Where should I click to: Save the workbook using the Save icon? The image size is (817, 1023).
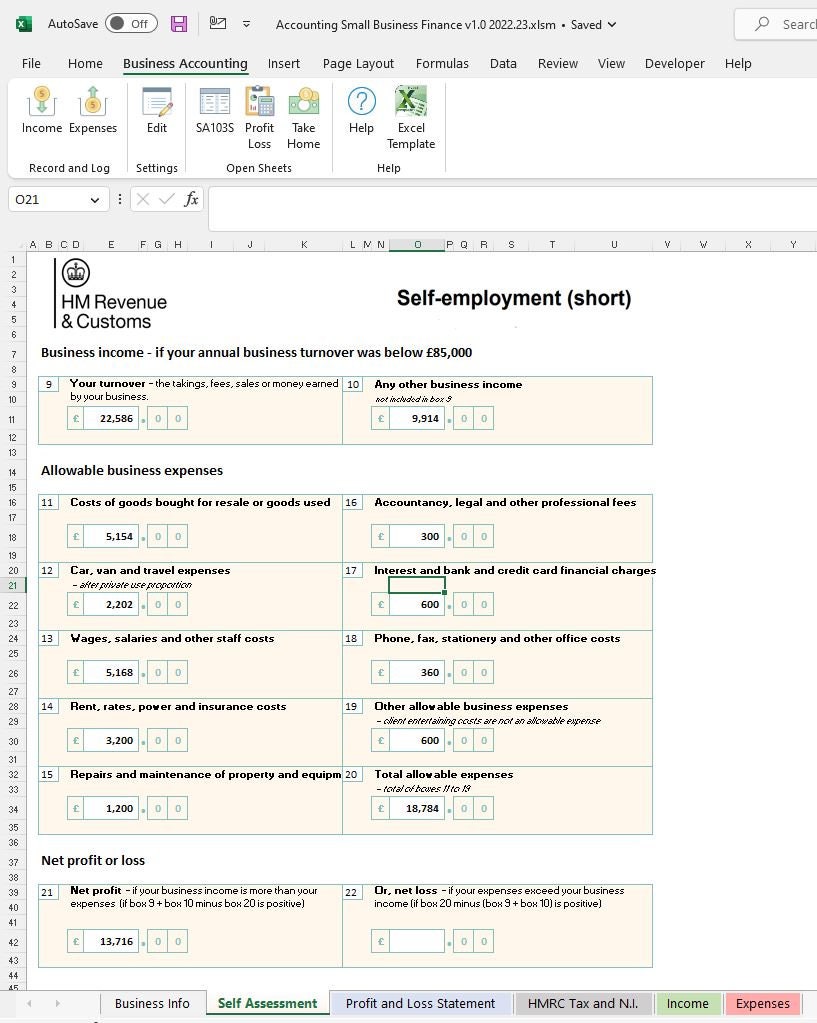pyautogui.click(x=179, y=24)
